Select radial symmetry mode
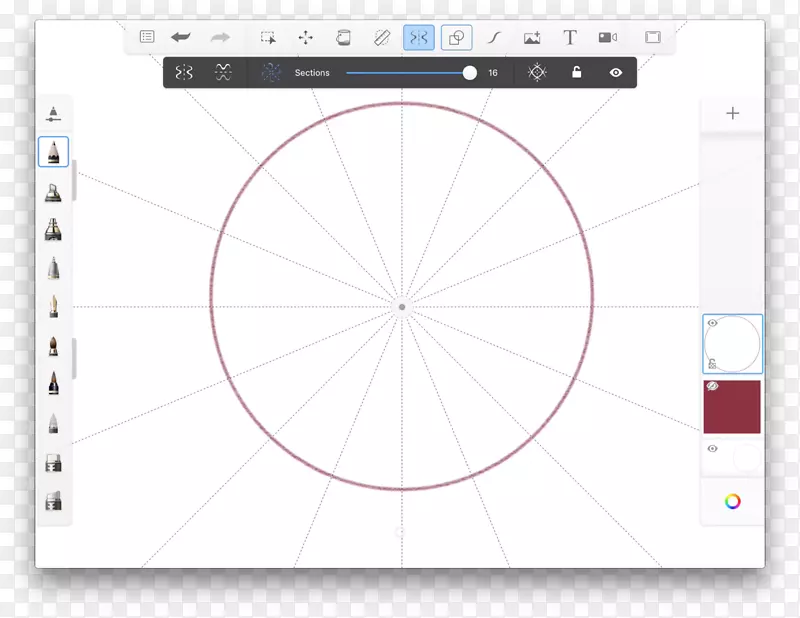Viewport: 800px width, 618px height. coord(271,72)
